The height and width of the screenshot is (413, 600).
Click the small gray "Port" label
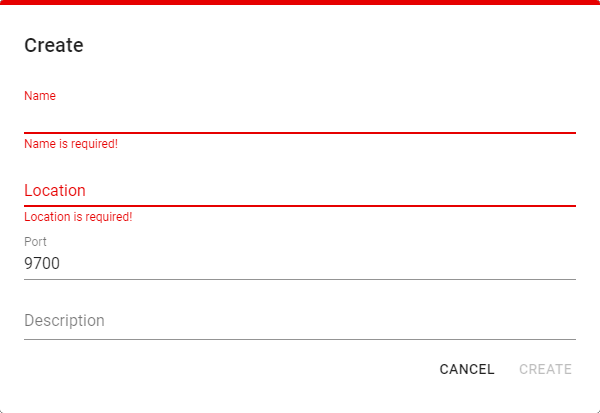click(x=36, y=241)
